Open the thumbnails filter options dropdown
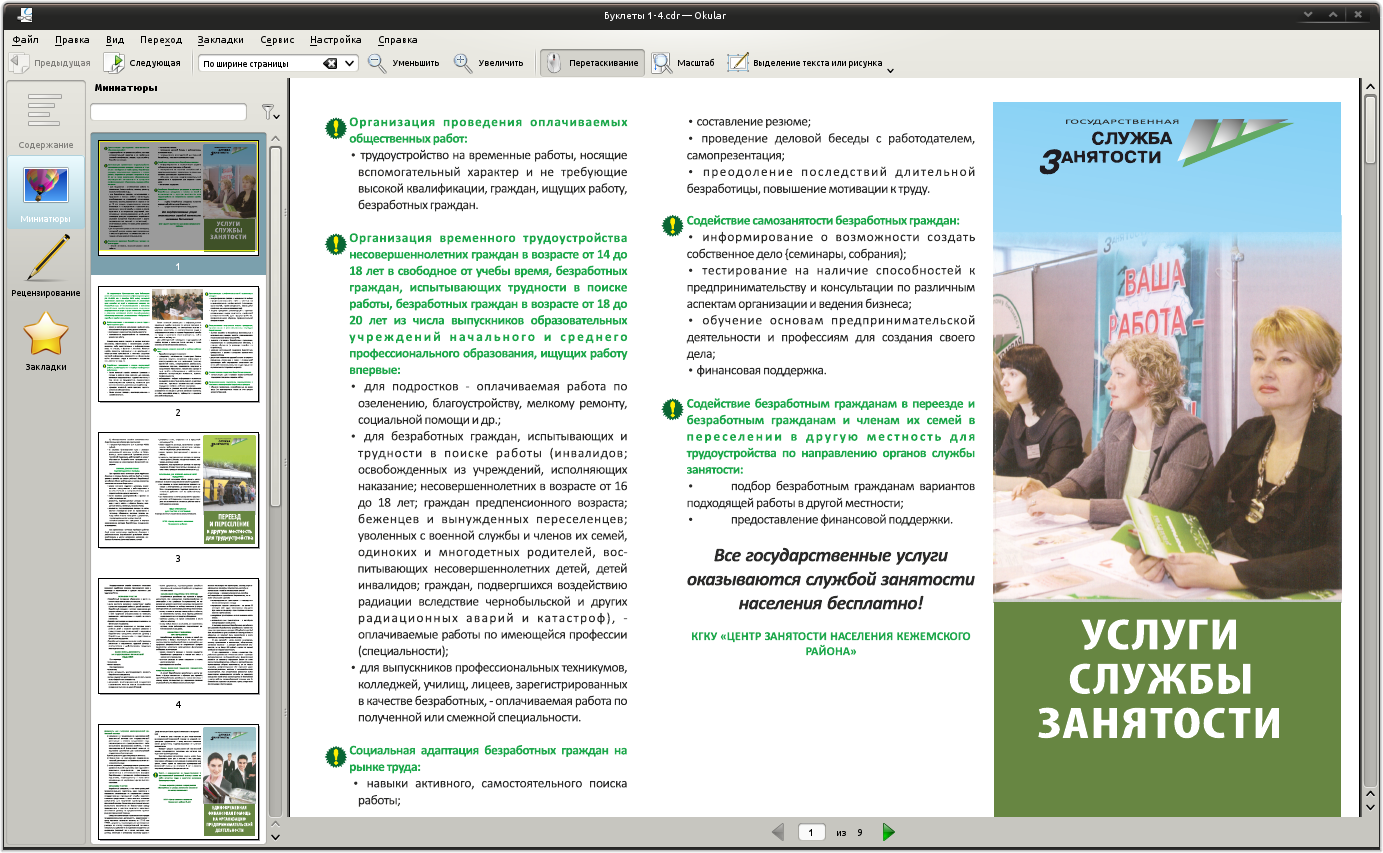 pos(269,112)
